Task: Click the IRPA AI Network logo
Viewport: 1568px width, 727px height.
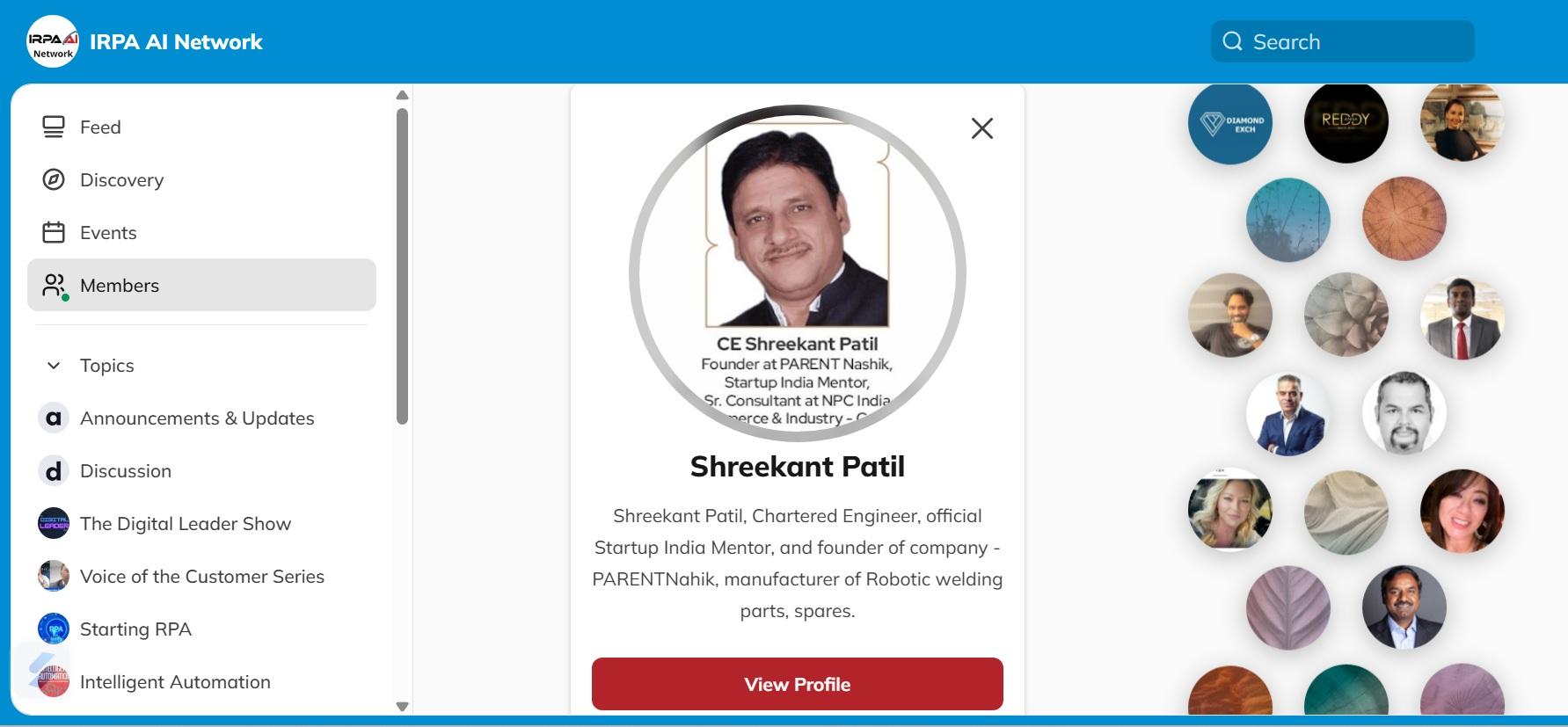Action: click(x=53, y=41)
